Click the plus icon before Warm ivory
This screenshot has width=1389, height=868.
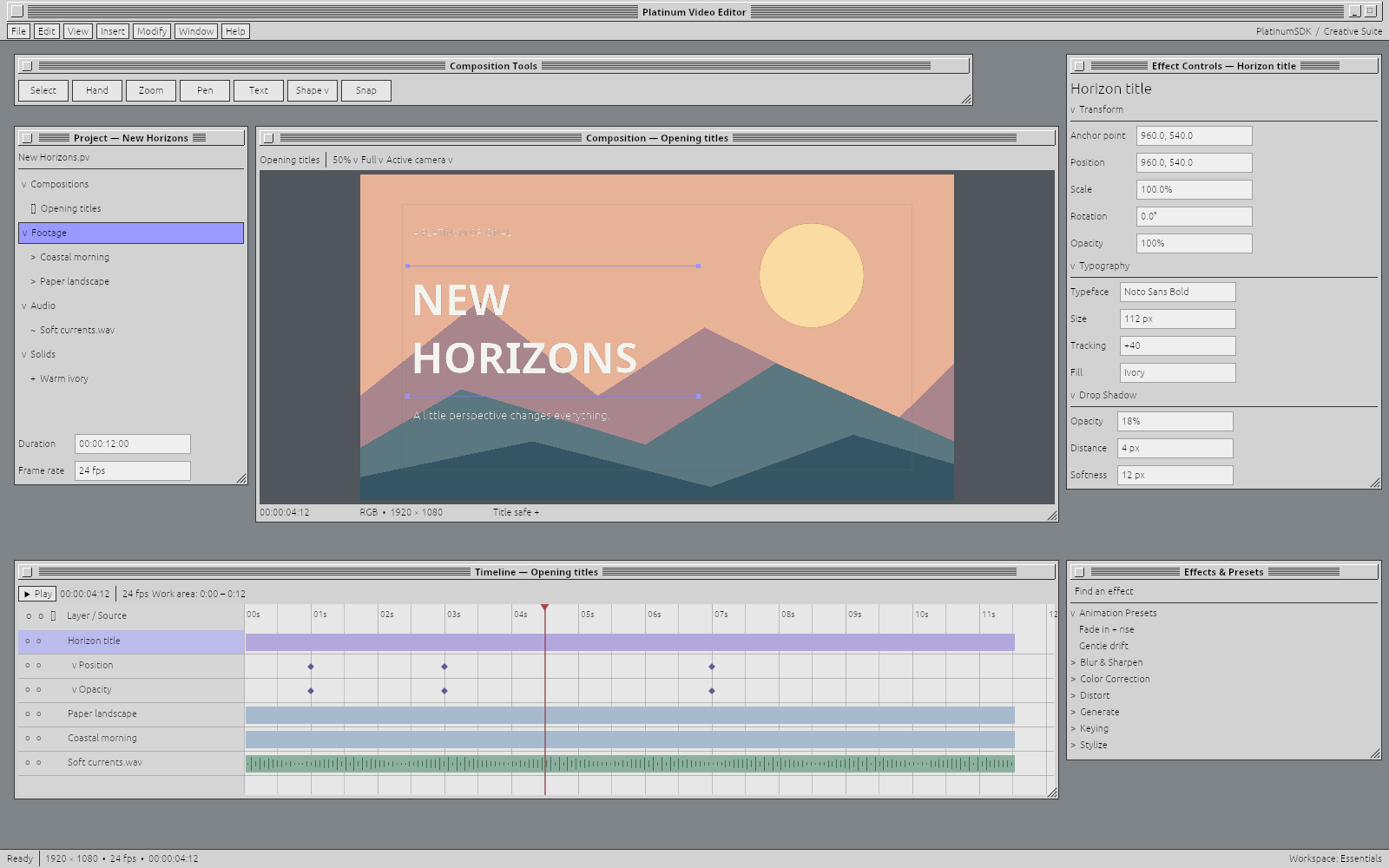[33, 379]
